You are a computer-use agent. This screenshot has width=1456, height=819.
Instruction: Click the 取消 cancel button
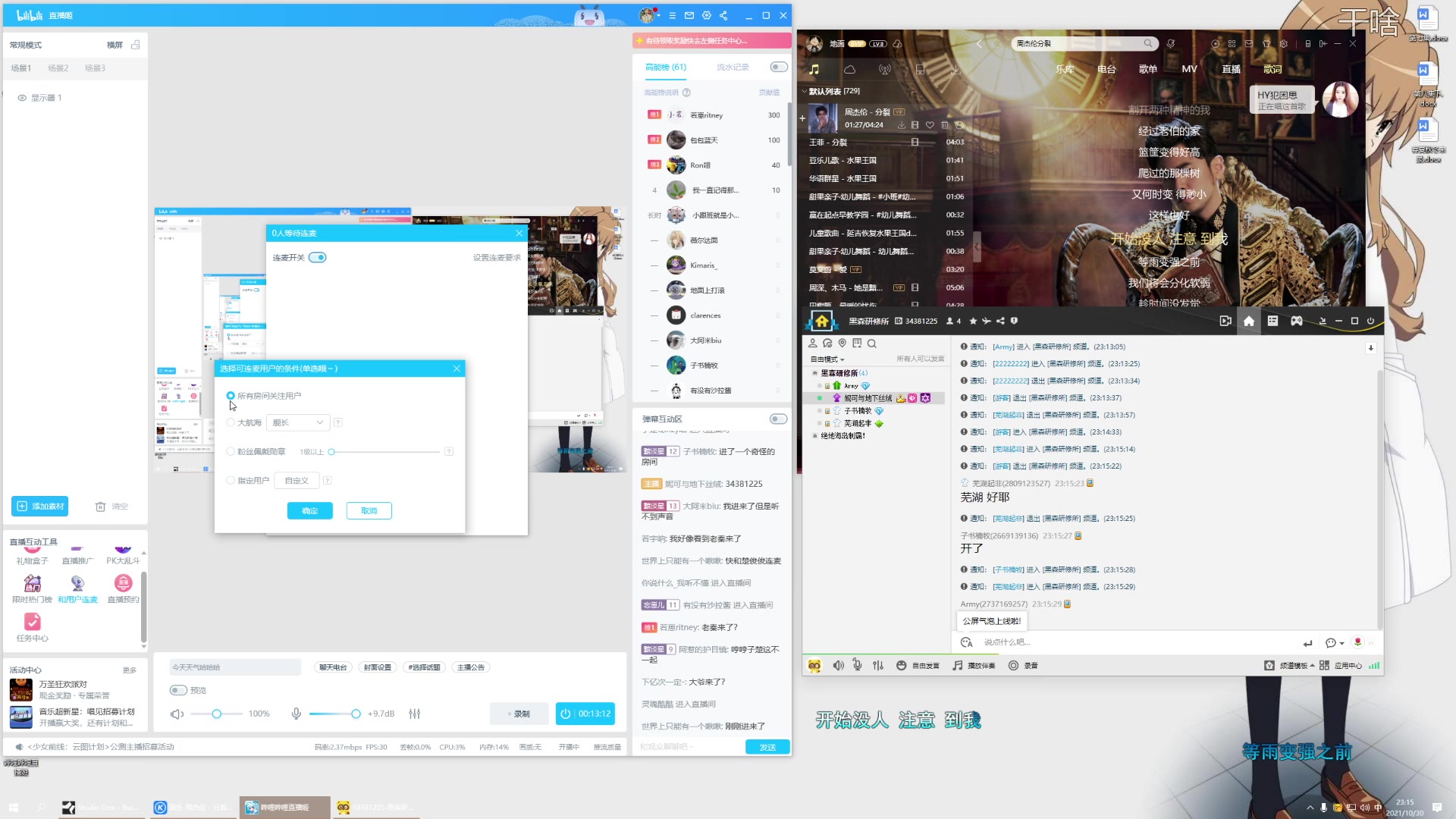coord(369,510)
